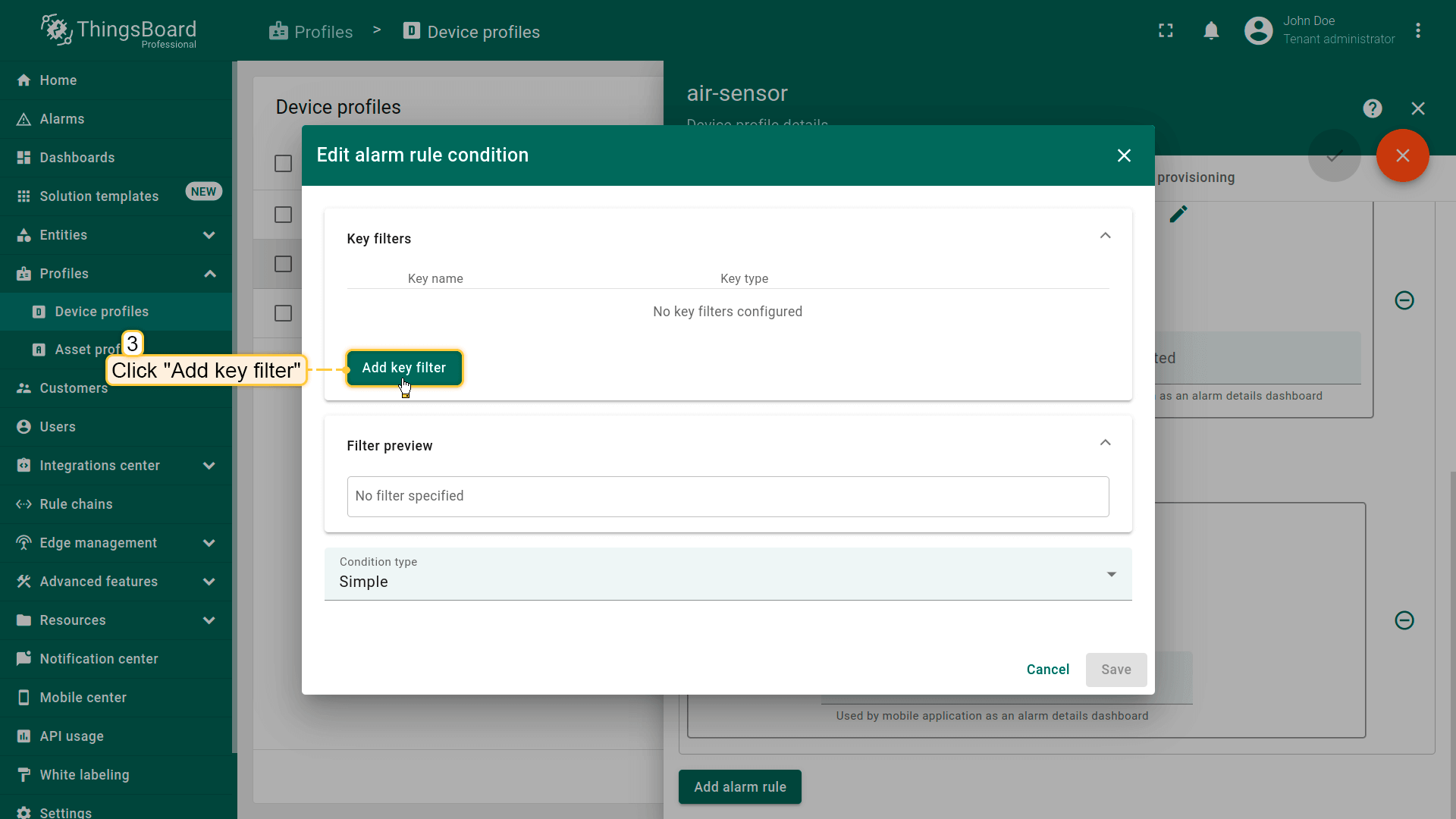Click the notifications bell icon
This screenshot has width=1456, height=819.
(x=1211, y=31)
